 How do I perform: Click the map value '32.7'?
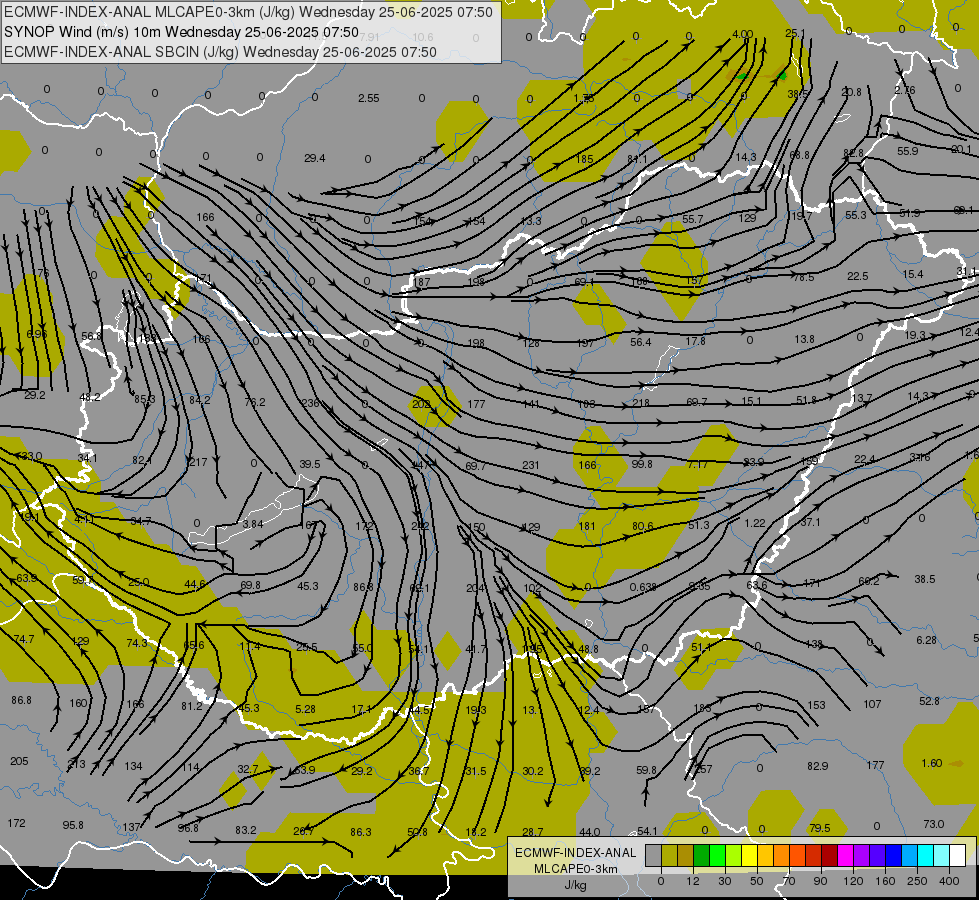[248, 769]
